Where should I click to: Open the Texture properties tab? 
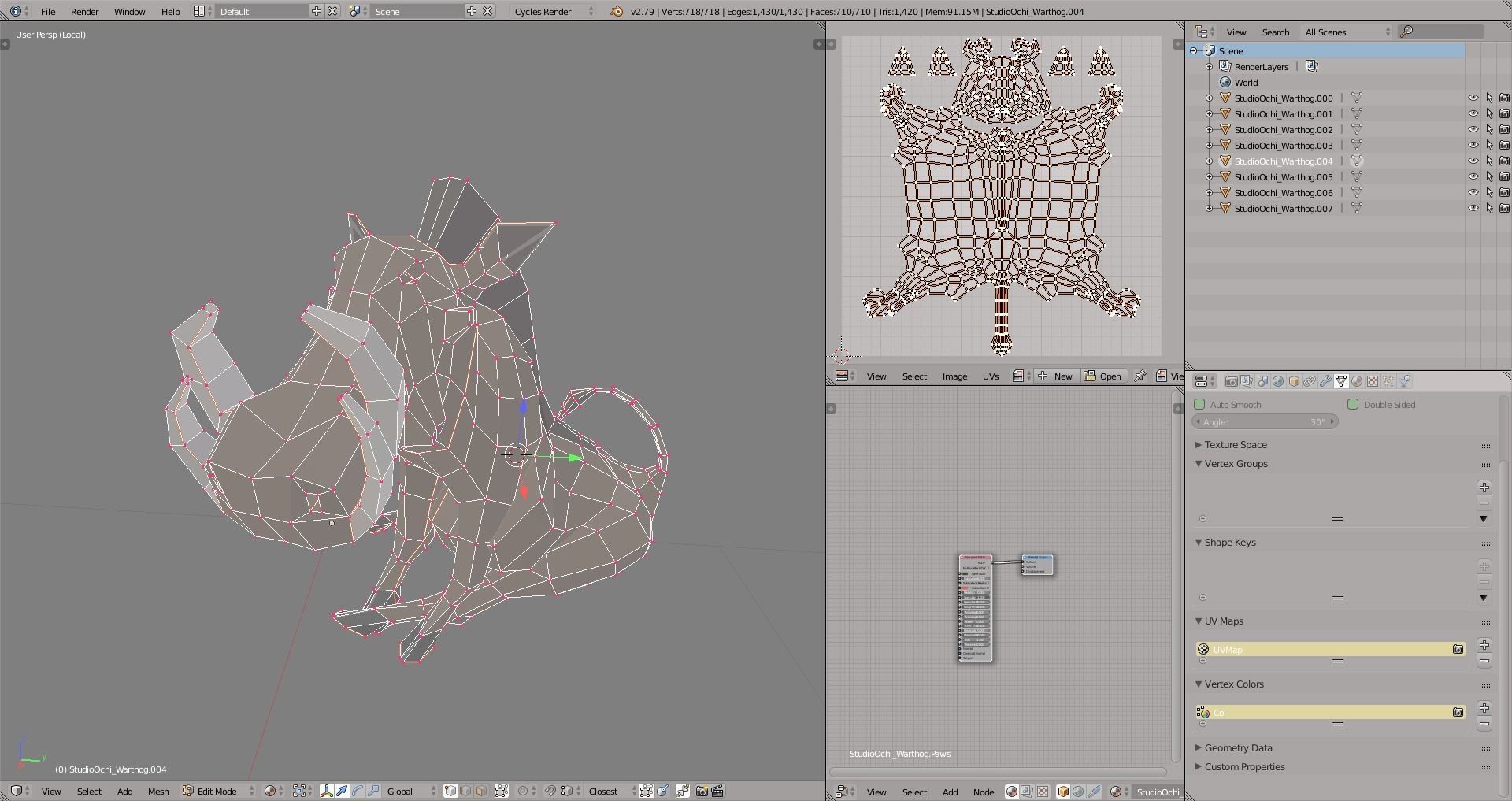pyautogui.click(x=1373, y=381)
